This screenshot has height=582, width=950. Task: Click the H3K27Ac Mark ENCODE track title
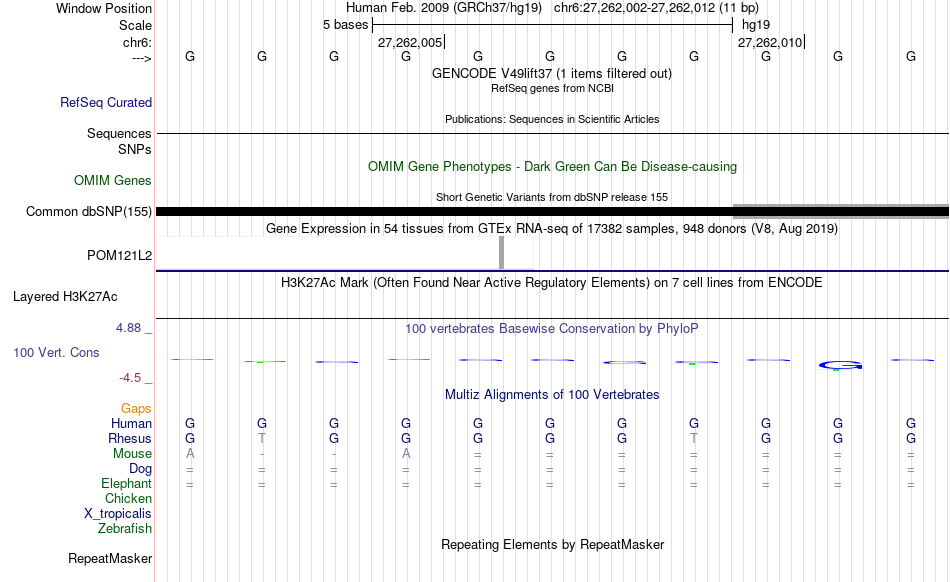(x=552, y=283)
